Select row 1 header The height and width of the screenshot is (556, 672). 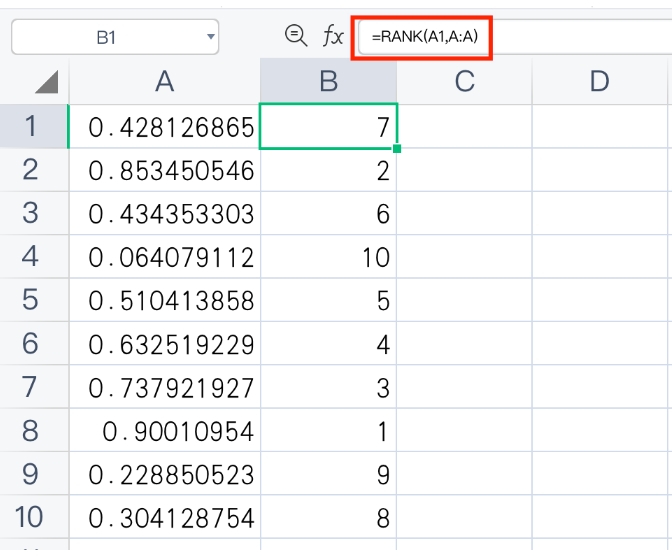click(34, 126)
